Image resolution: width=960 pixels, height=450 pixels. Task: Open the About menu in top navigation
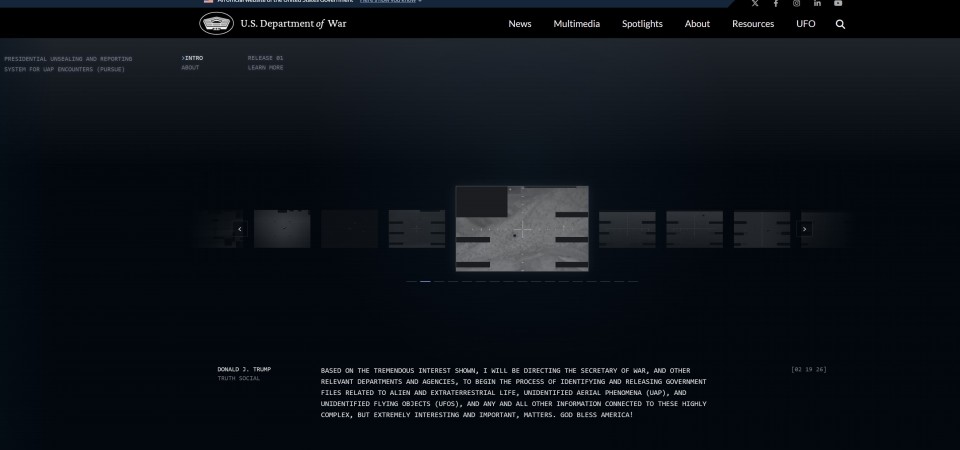tap(697, 24)
